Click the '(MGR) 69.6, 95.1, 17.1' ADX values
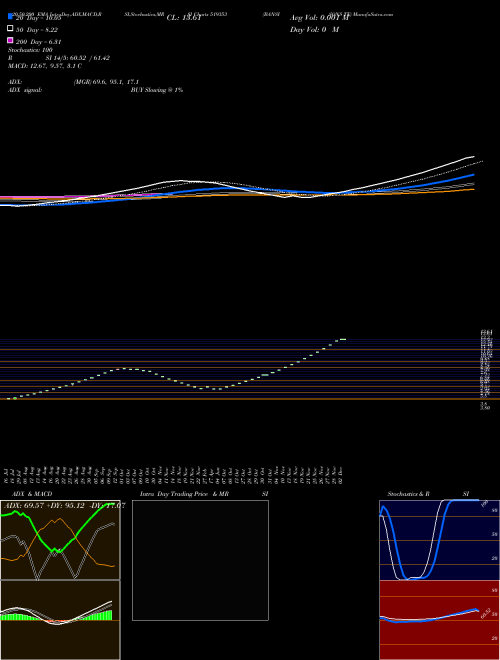Image resolution: width=500 pixels, height=660 pixels. pos(106,82)
